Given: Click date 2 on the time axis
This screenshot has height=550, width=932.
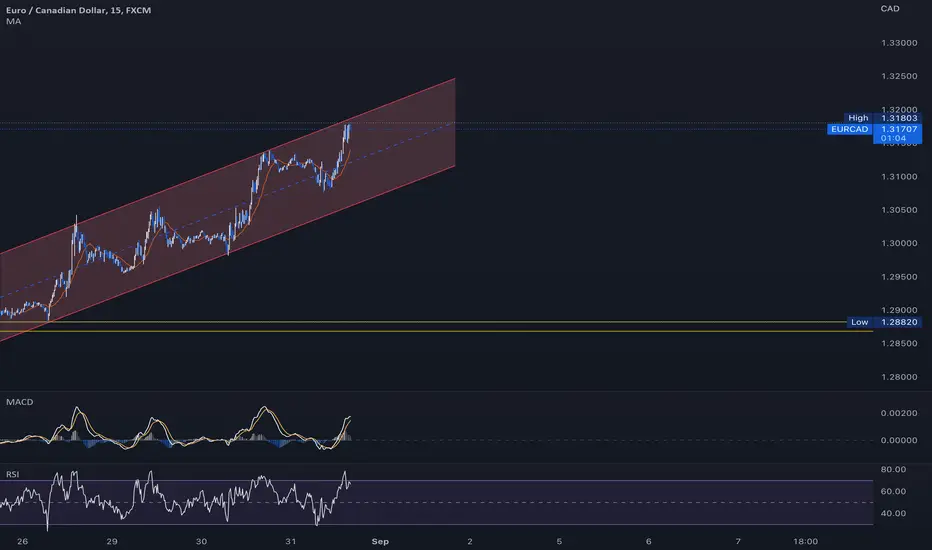Looking at the screenshot, I should [470, 541].
